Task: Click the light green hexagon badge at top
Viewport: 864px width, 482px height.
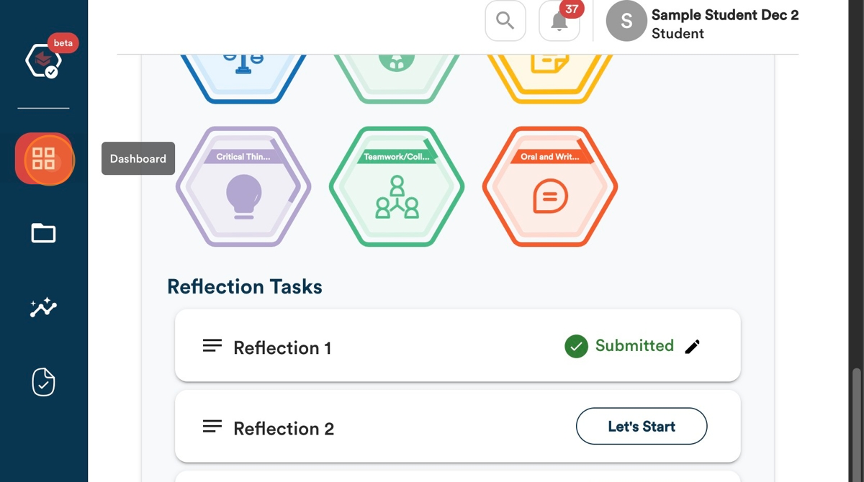Action: pyautogui.click(x=397, y=77)
